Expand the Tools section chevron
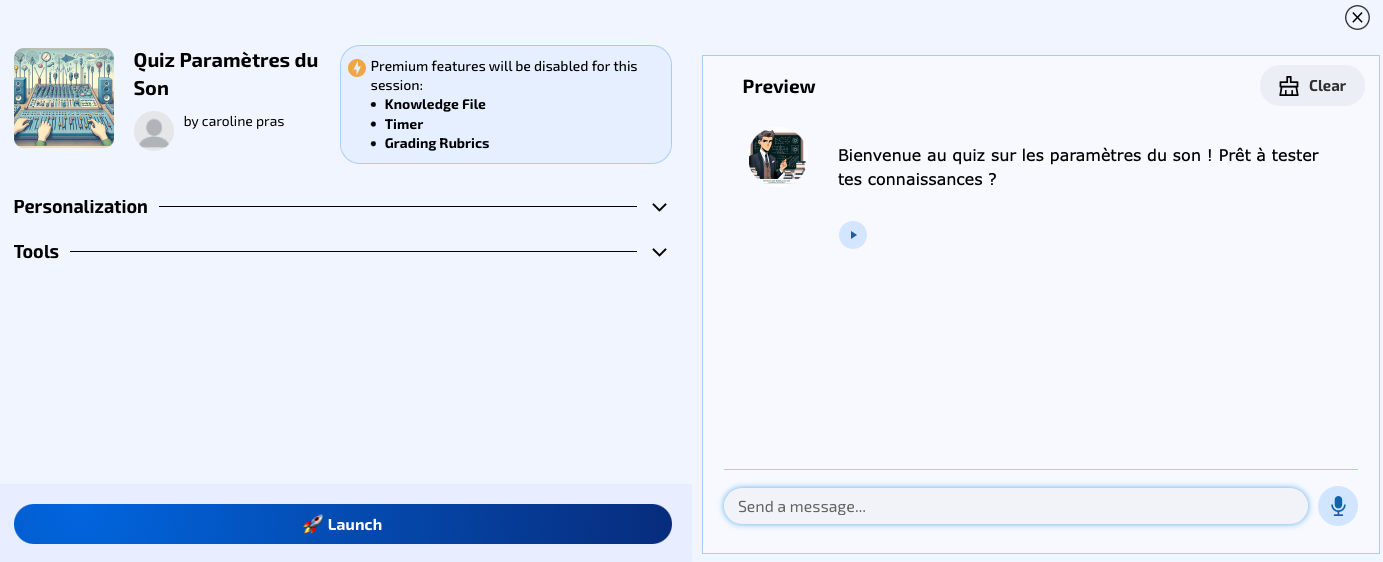This screenshot has height=562, width=1383. [659, 252]
